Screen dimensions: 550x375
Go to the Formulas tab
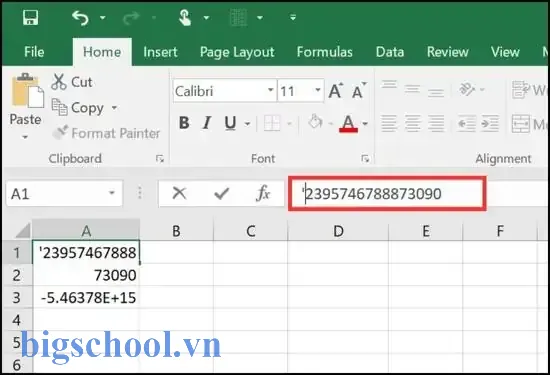click(x=324, y=52)
